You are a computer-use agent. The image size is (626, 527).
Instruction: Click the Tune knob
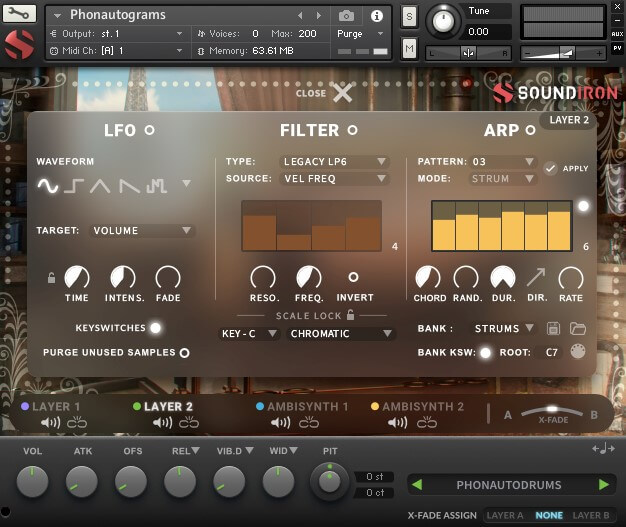(x=443, y=21)
